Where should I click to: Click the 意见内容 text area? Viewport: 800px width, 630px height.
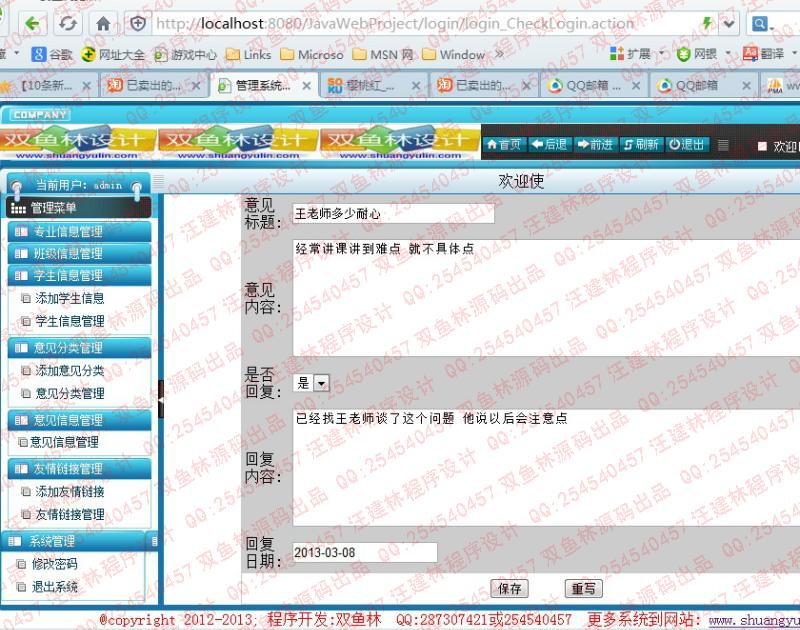tap(546, 298)
